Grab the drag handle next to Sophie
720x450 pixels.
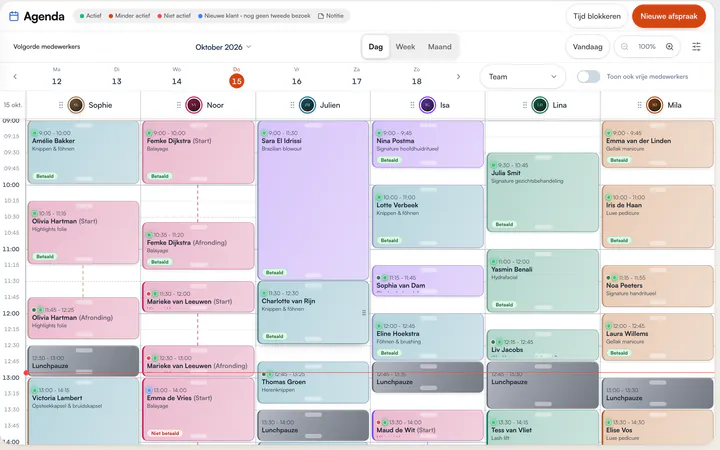[61, 105]
